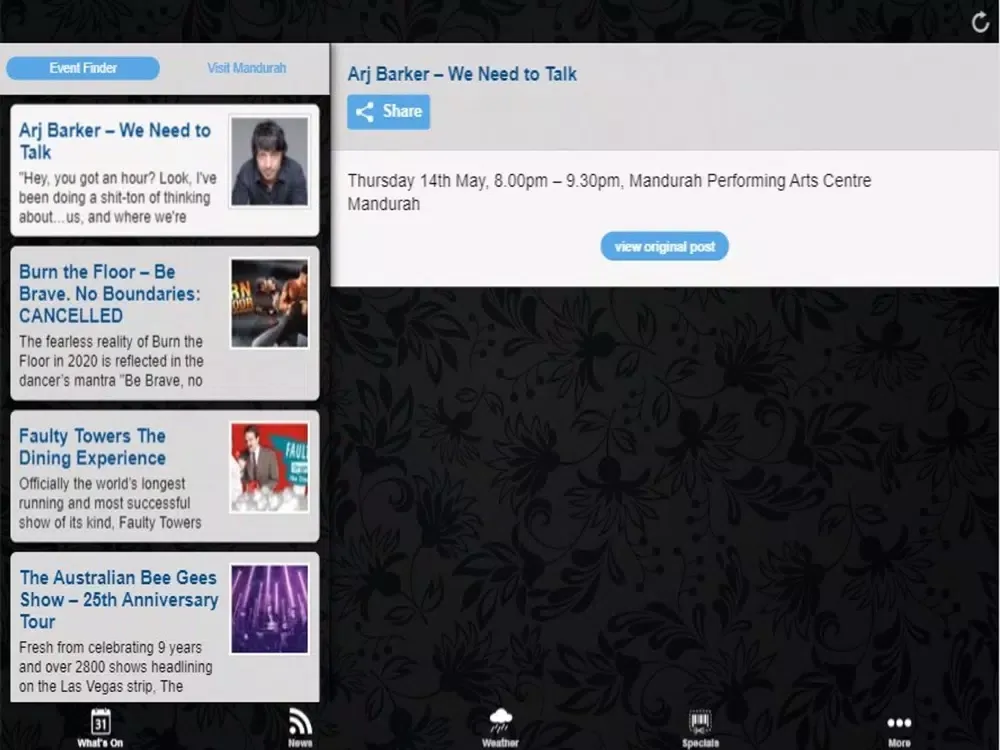Select the Event Finder tab
This screenshot has width=1000, height=750.
[x=83, y=68]
